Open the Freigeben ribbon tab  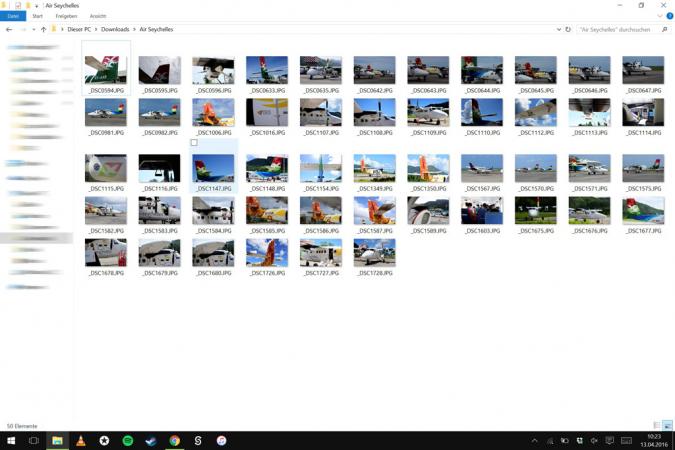[66, 16]
